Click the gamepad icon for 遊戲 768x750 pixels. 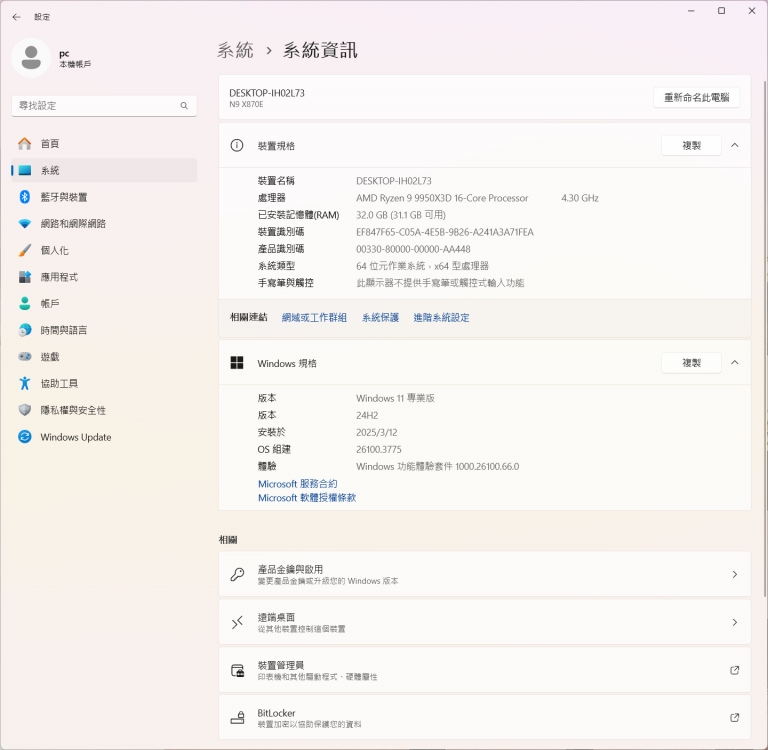(x=24, y=357)
